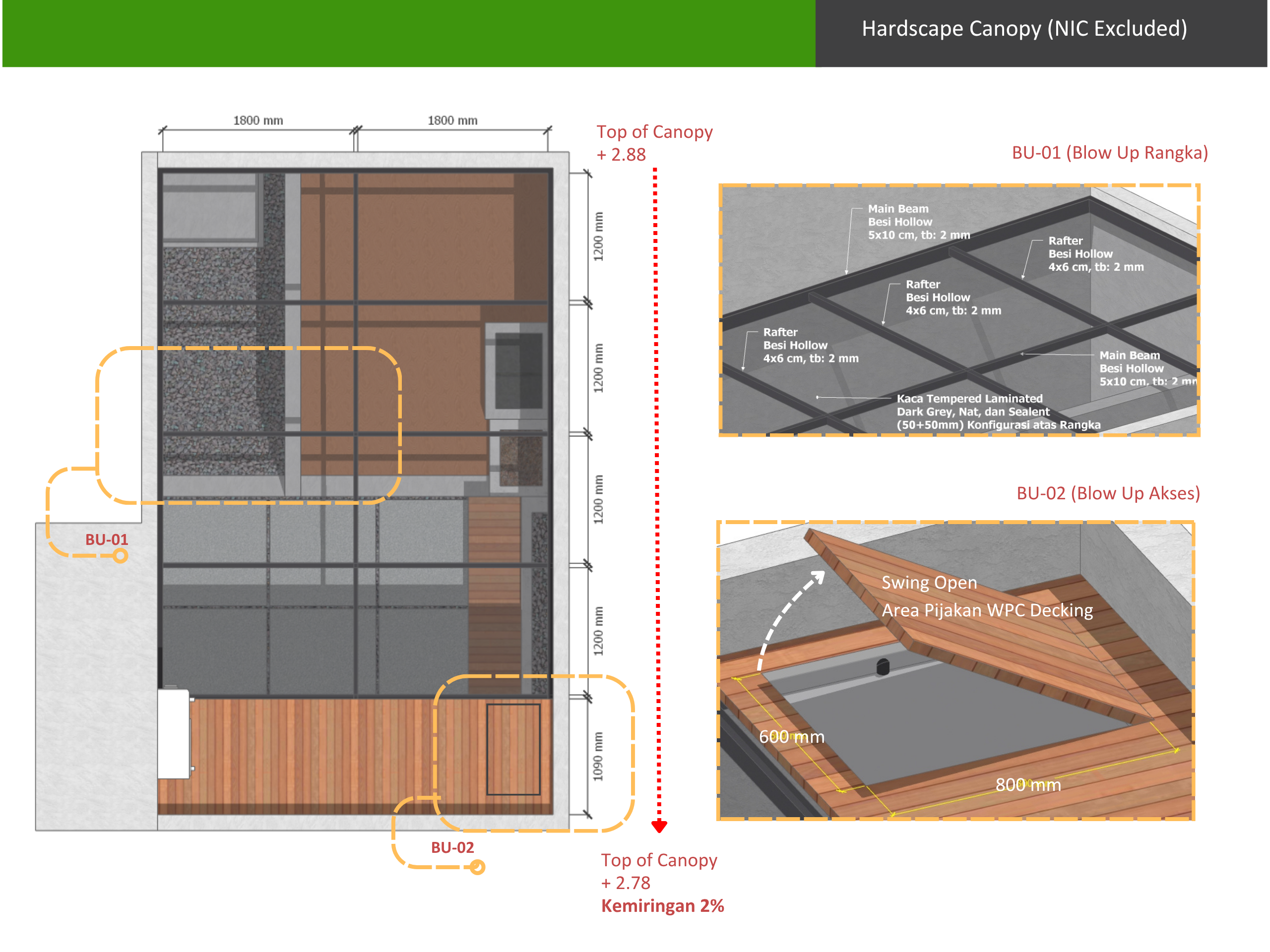The image size is (1270, 952).
Task: Select the BU-01 callout circle marker
Action: click(x=121, y=555)
